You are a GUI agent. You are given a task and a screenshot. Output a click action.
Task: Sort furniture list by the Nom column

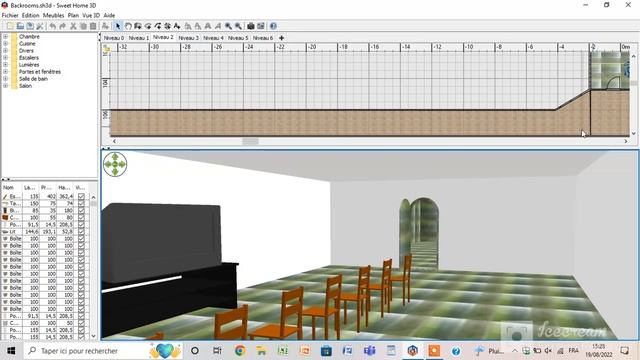point(11,187)
